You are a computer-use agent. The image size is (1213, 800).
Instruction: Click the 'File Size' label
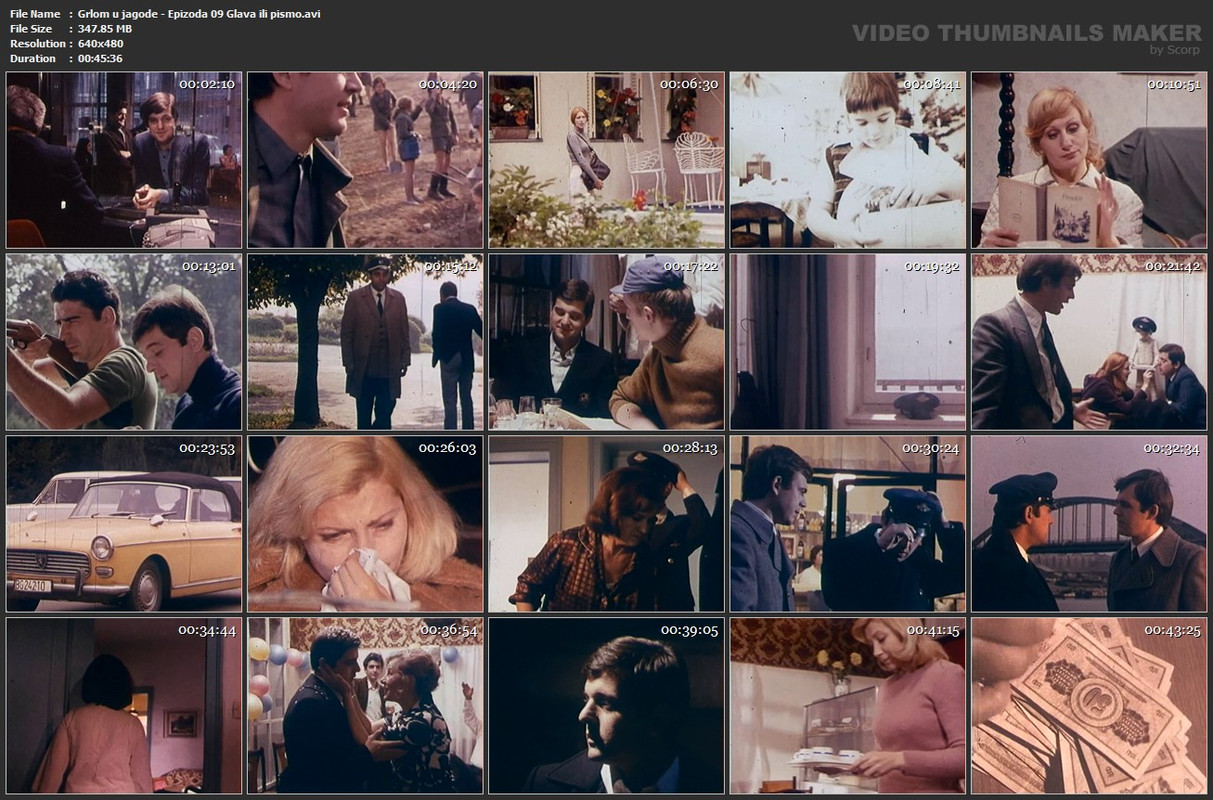31,29
